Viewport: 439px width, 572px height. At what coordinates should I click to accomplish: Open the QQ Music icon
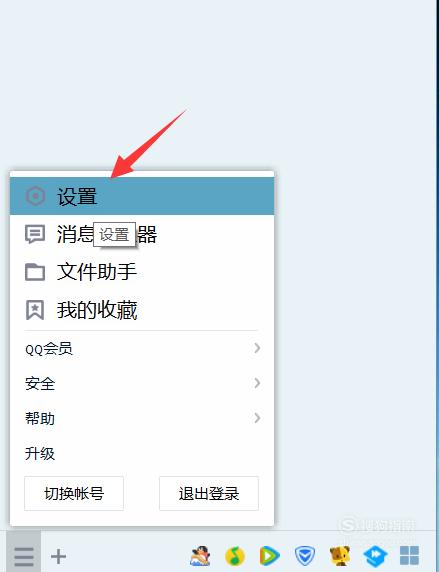tap(235, 556)
